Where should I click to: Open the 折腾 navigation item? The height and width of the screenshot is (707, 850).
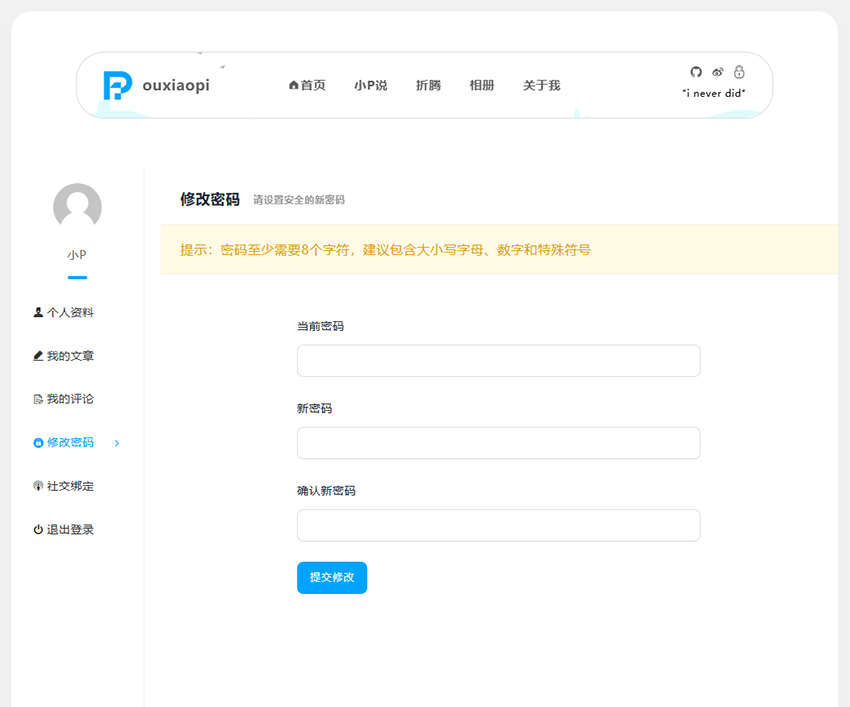[x=428, y=86]
